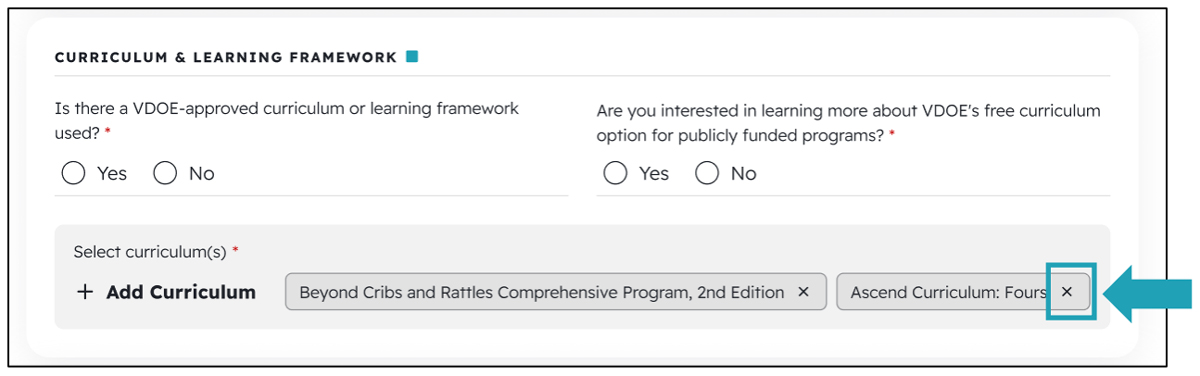Click the plus icon beside Add Curriculum

coord(85,292)
